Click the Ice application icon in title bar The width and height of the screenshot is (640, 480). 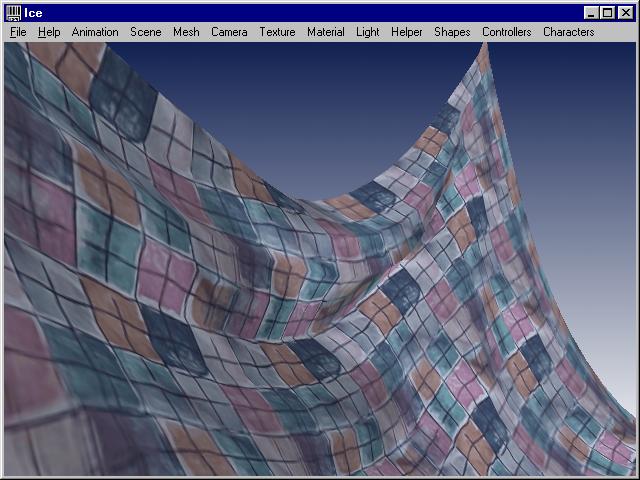pos(14,13)
